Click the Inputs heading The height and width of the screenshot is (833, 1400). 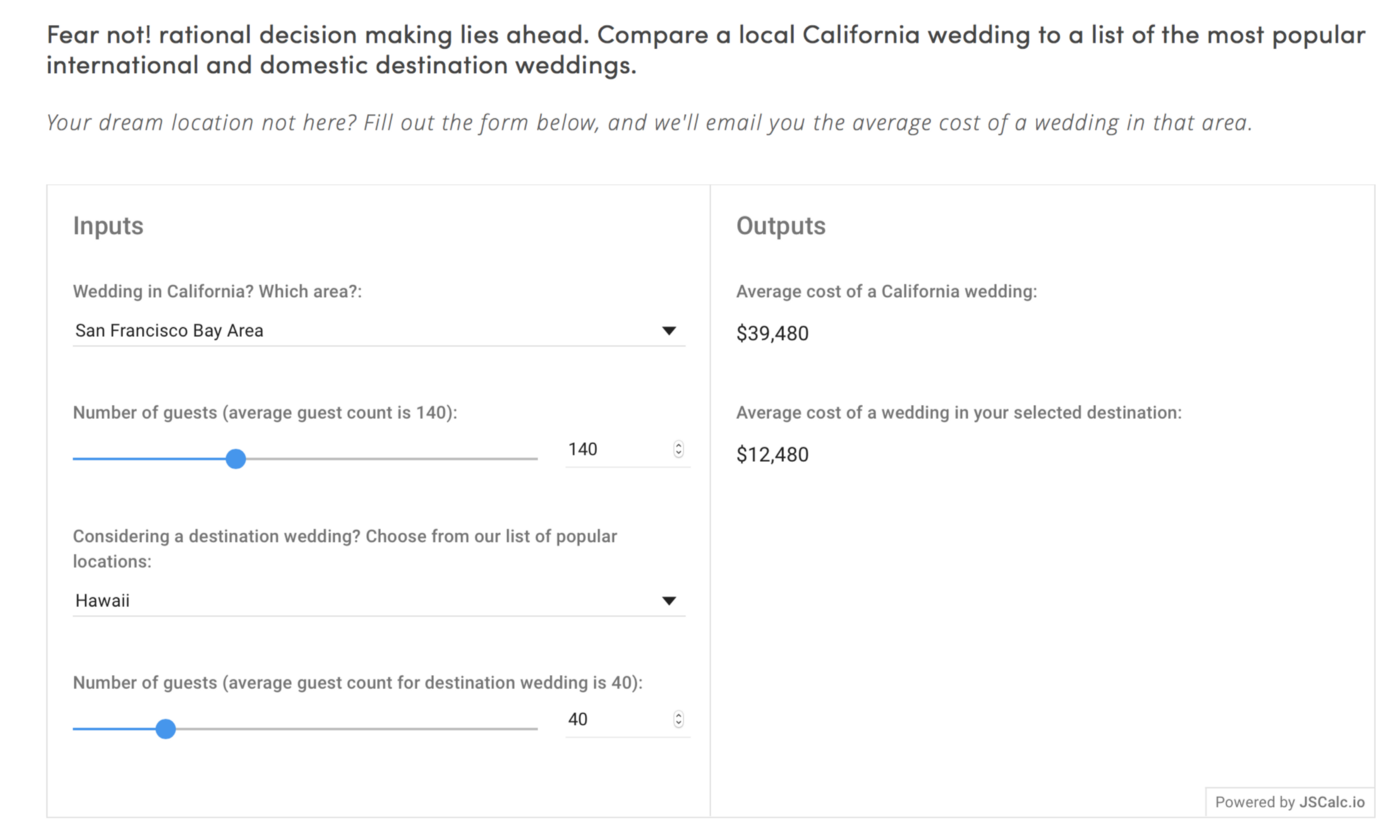tap(108, 226)
